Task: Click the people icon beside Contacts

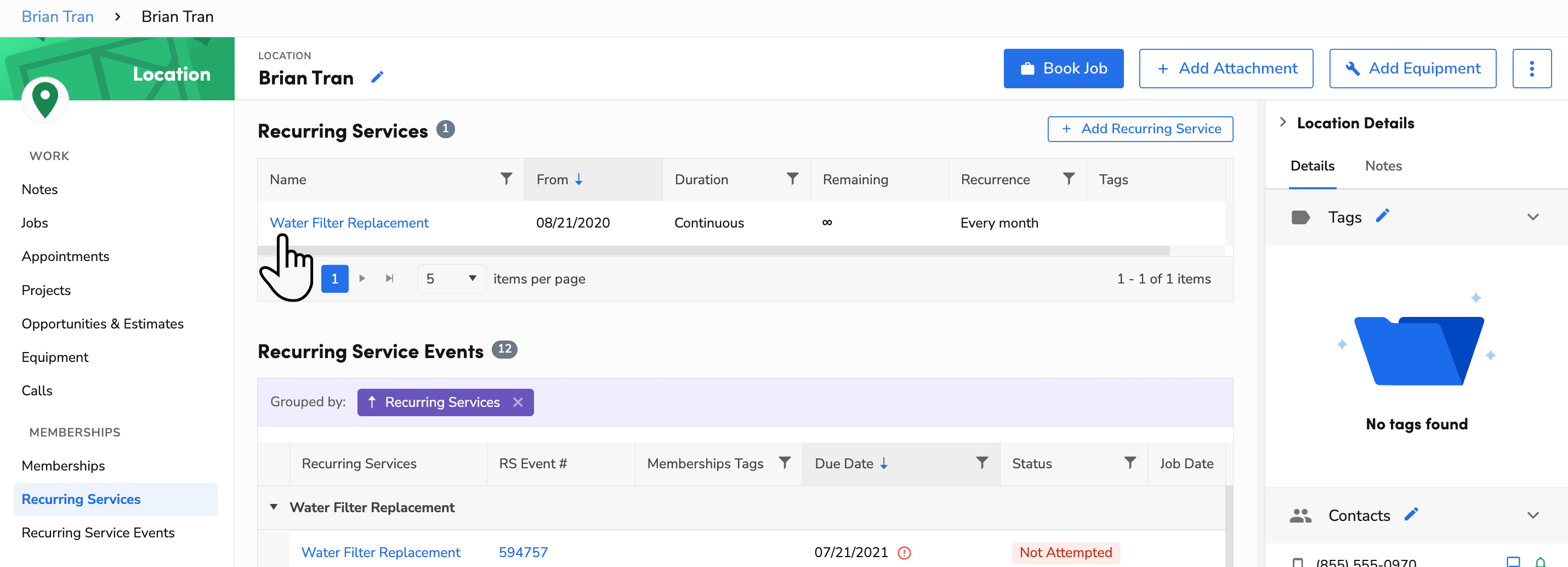Action: pos(1300,516)
